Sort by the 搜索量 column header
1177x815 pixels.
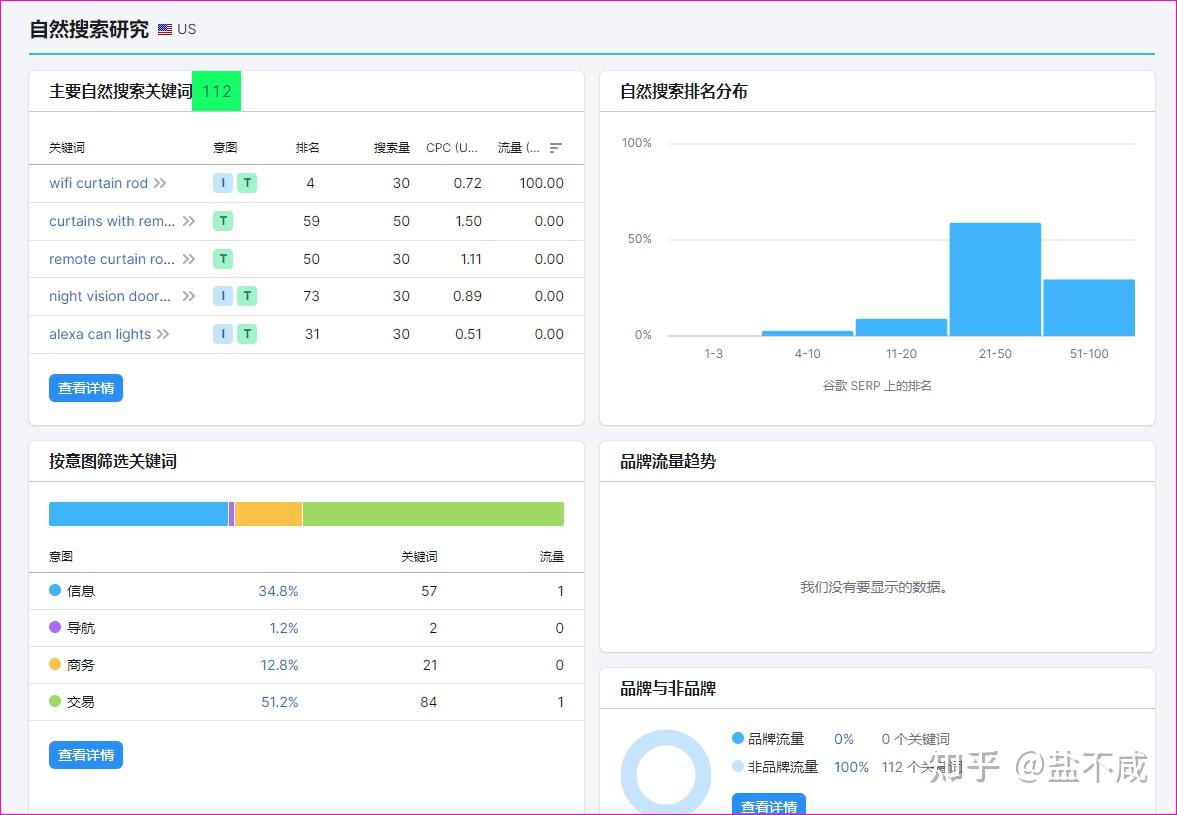point(392,148)
